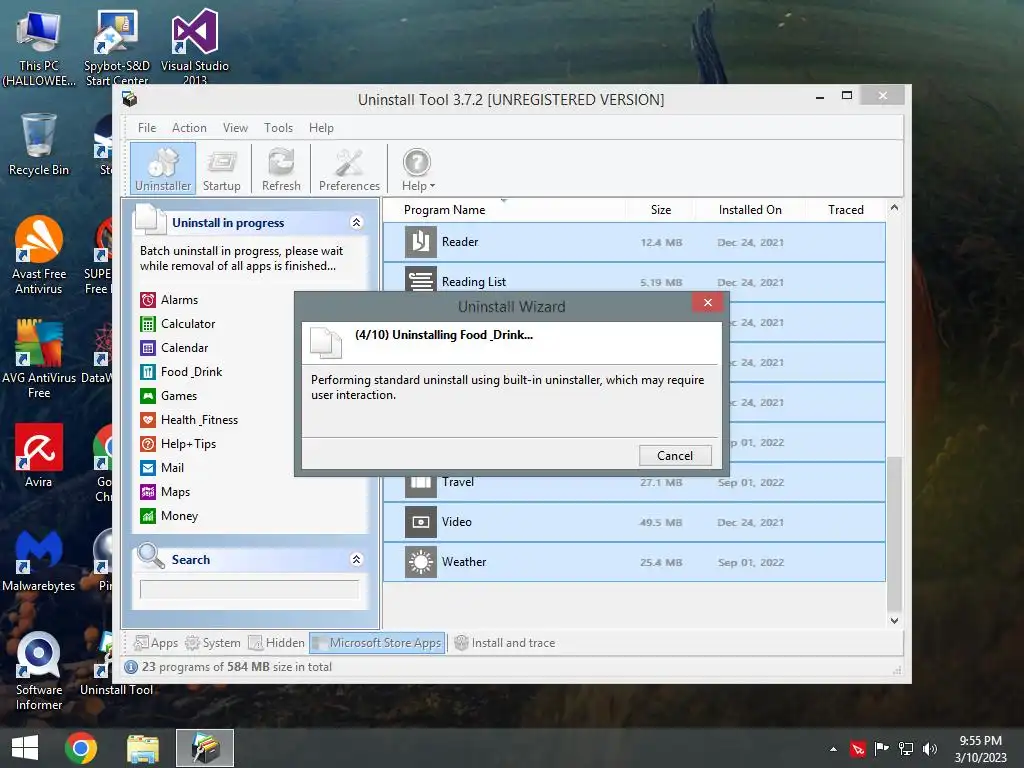Screen dimensions: 1024x768
Task: Click the vertical scrollbar thumb in program list
Action: click(x=895, y=532)
